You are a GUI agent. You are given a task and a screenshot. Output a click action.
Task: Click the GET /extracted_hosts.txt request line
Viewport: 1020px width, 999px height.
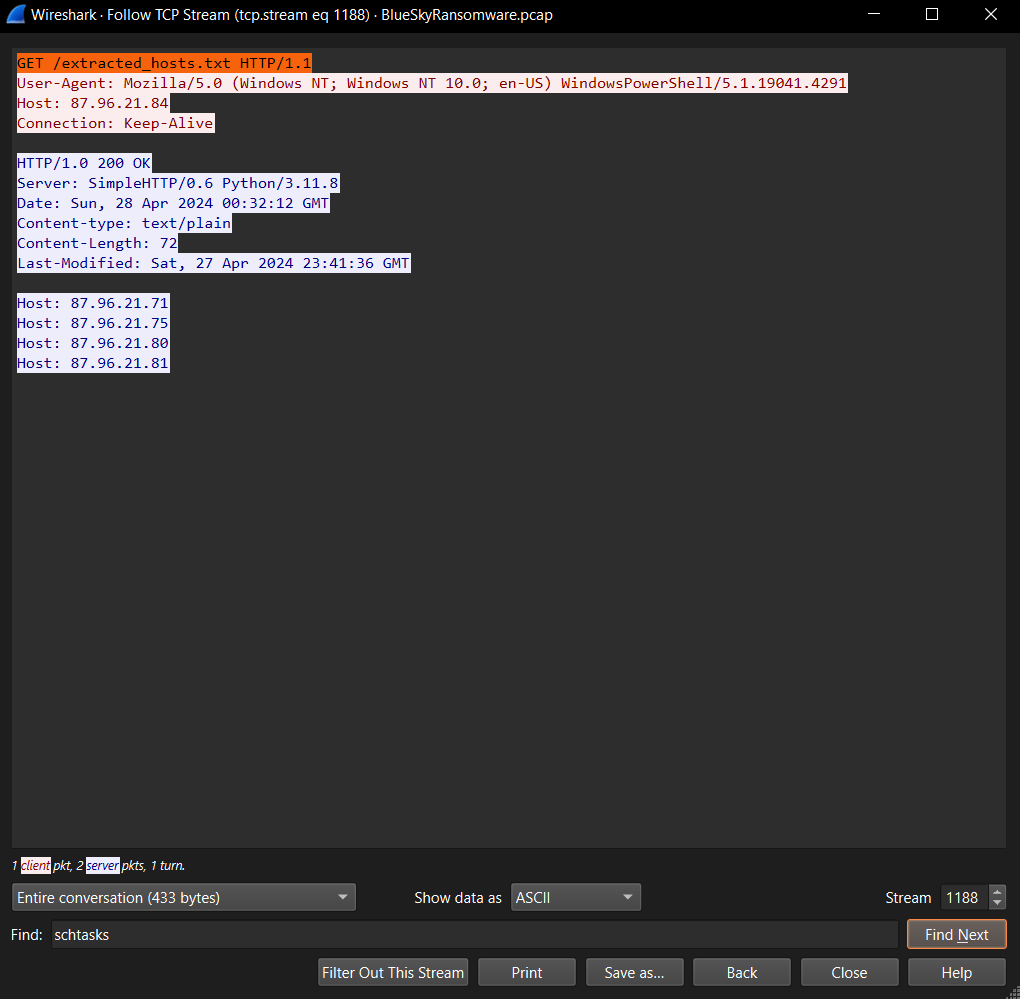coord(164,63)
